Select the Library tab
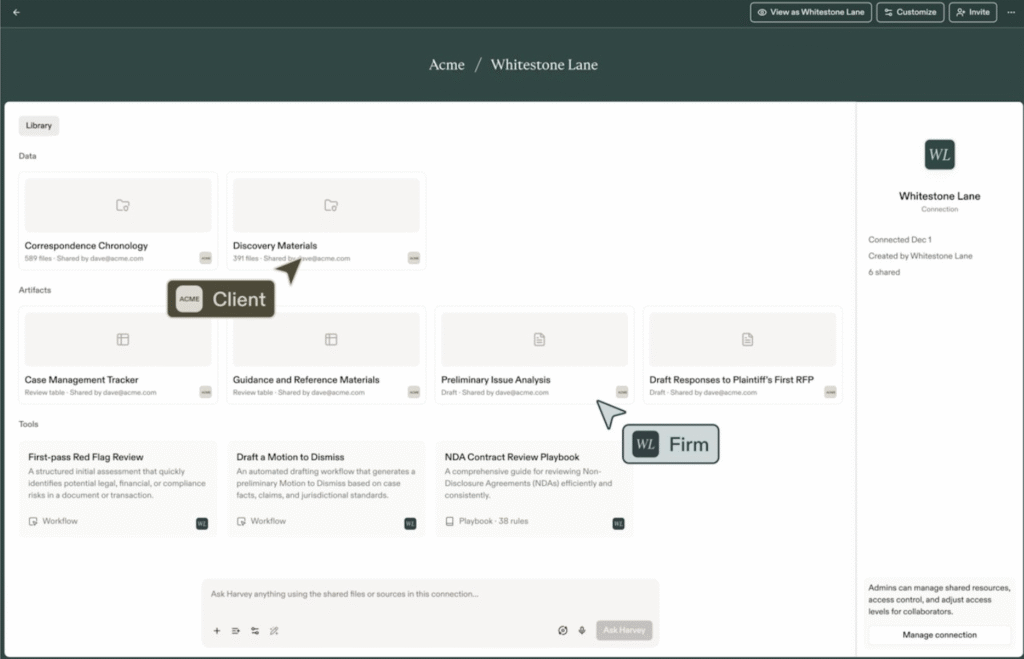The image size is (1024, 659). [39, 126]
